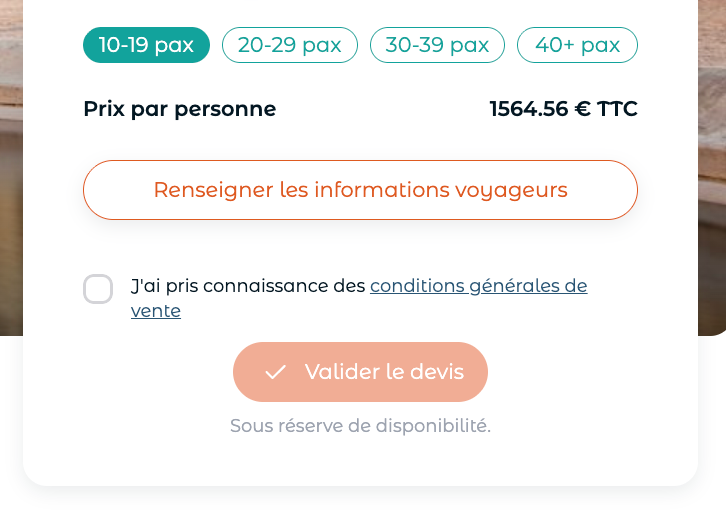Choose the 20-29 pax option

pyautogui.click(x=290, y=45)
